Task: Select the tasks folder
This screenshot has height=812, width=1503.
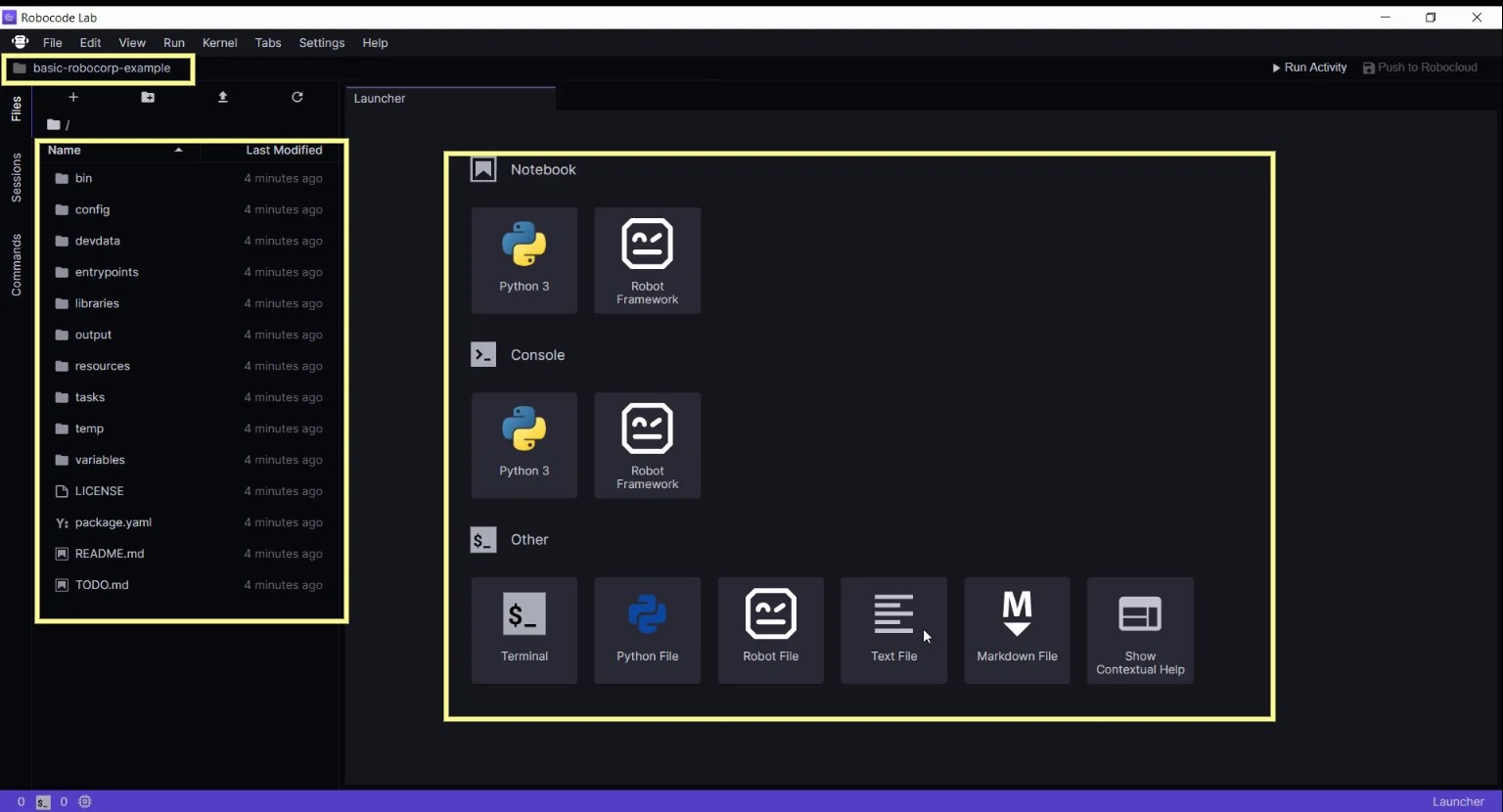Action: click(191, 397)
